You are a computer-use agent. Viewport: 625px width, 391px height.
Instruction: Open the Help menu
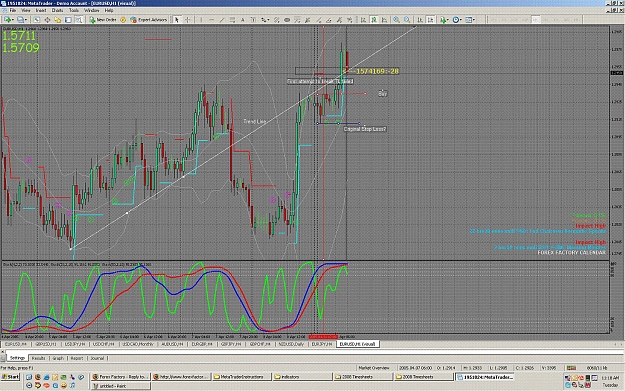coord(109,10)
